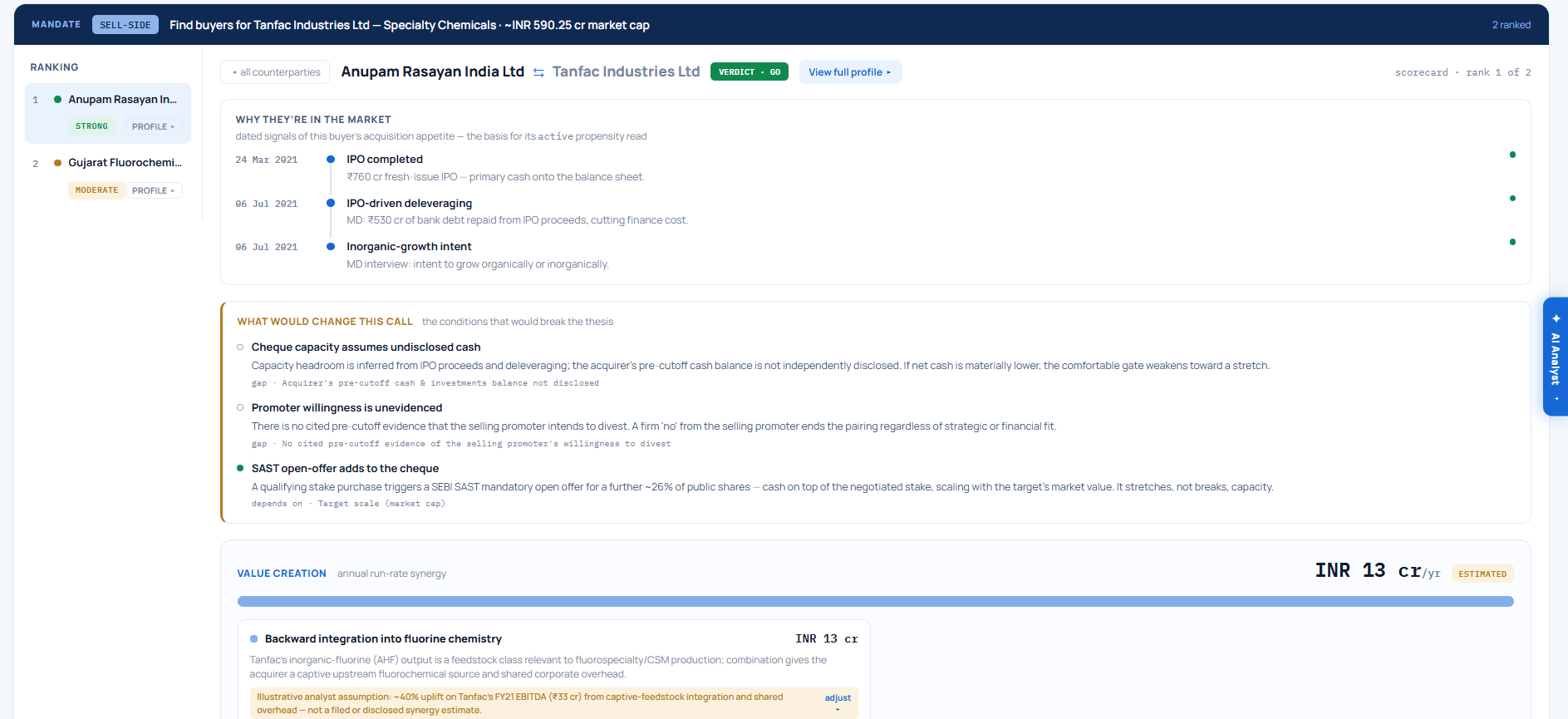The width and height of the screenshot is (1568, 719).
Task: Select Gujarat Fluorochemicals in ranking list
Action: 108,176
